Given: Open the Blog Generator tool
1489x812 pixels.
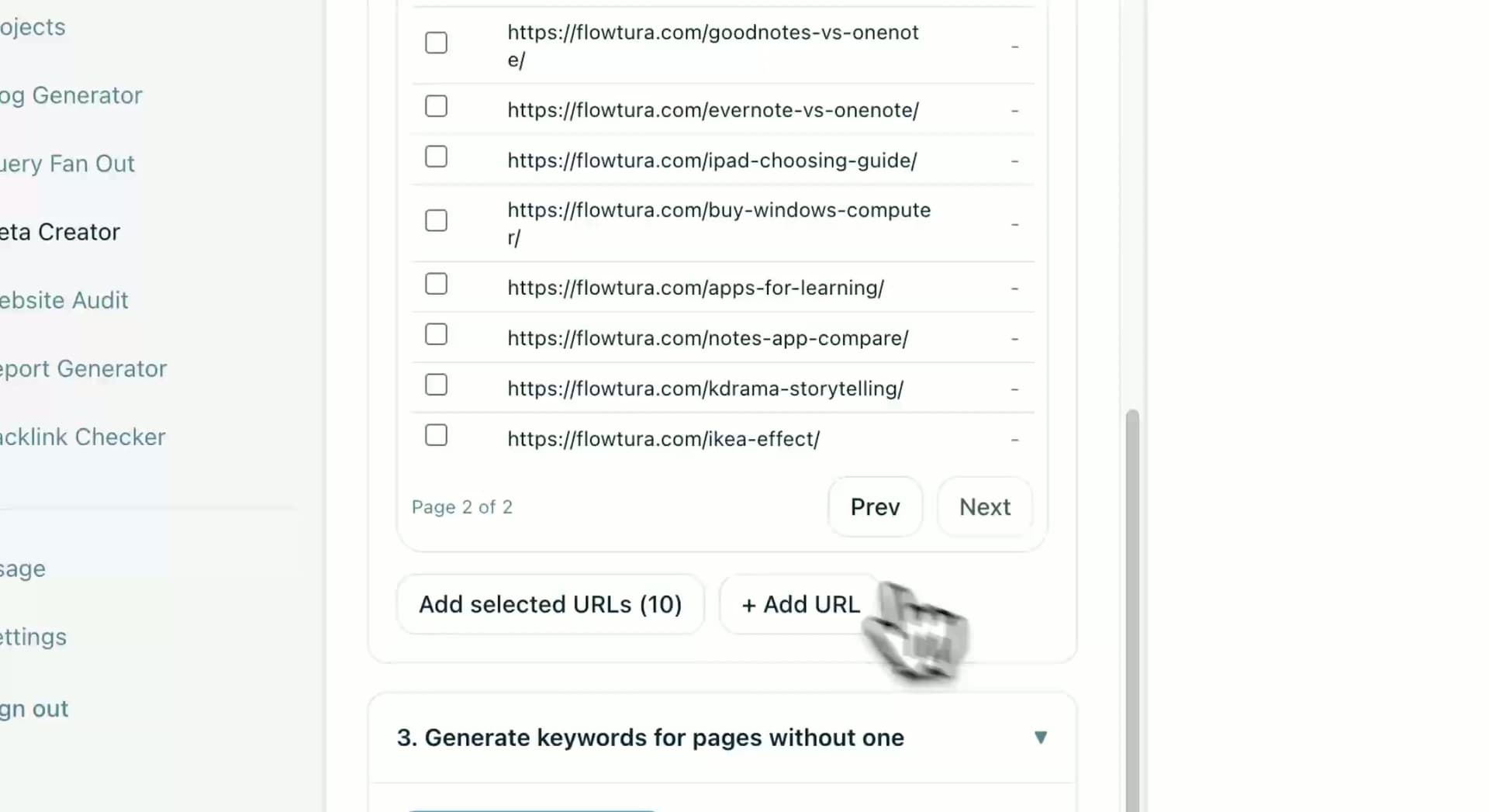Looking at the screenshot, I should (70, 95).
